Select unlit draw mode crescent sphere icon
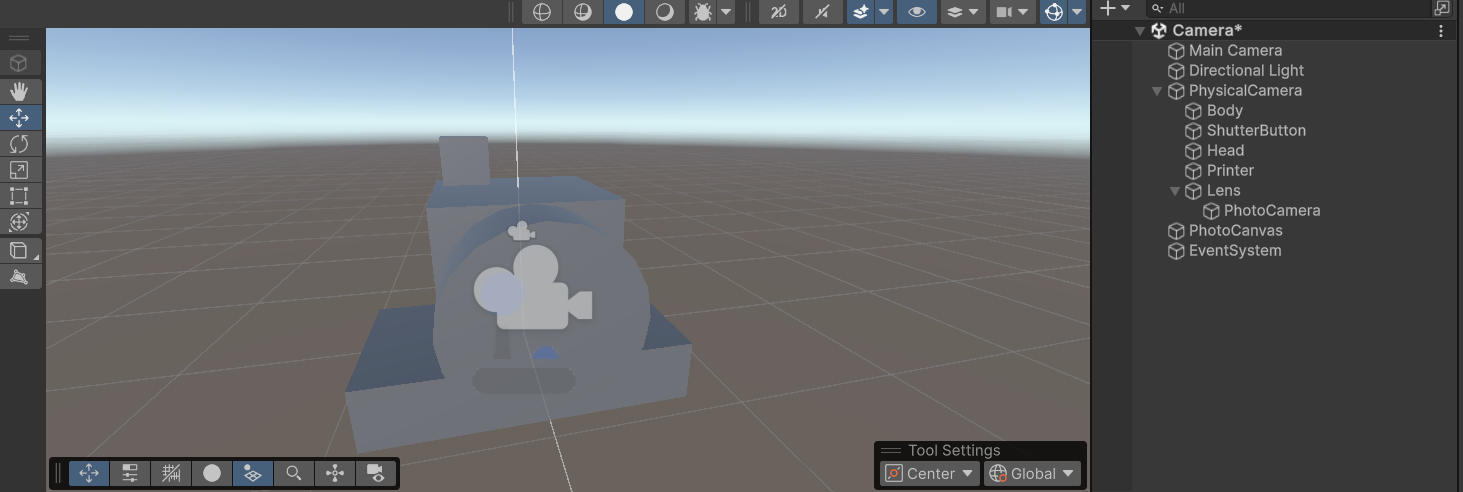The width and height of the screenshot is (1463, 492). [665, 12]
